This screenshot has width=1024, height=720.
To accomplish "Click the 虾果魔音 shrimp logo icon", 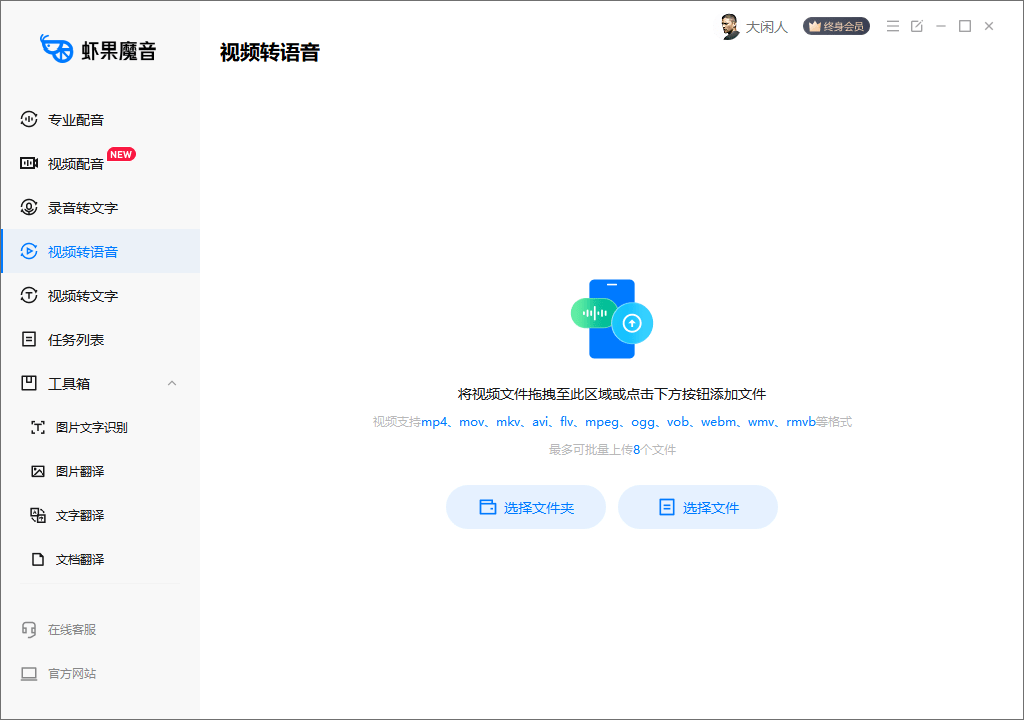I will click(x=56, y=49).
